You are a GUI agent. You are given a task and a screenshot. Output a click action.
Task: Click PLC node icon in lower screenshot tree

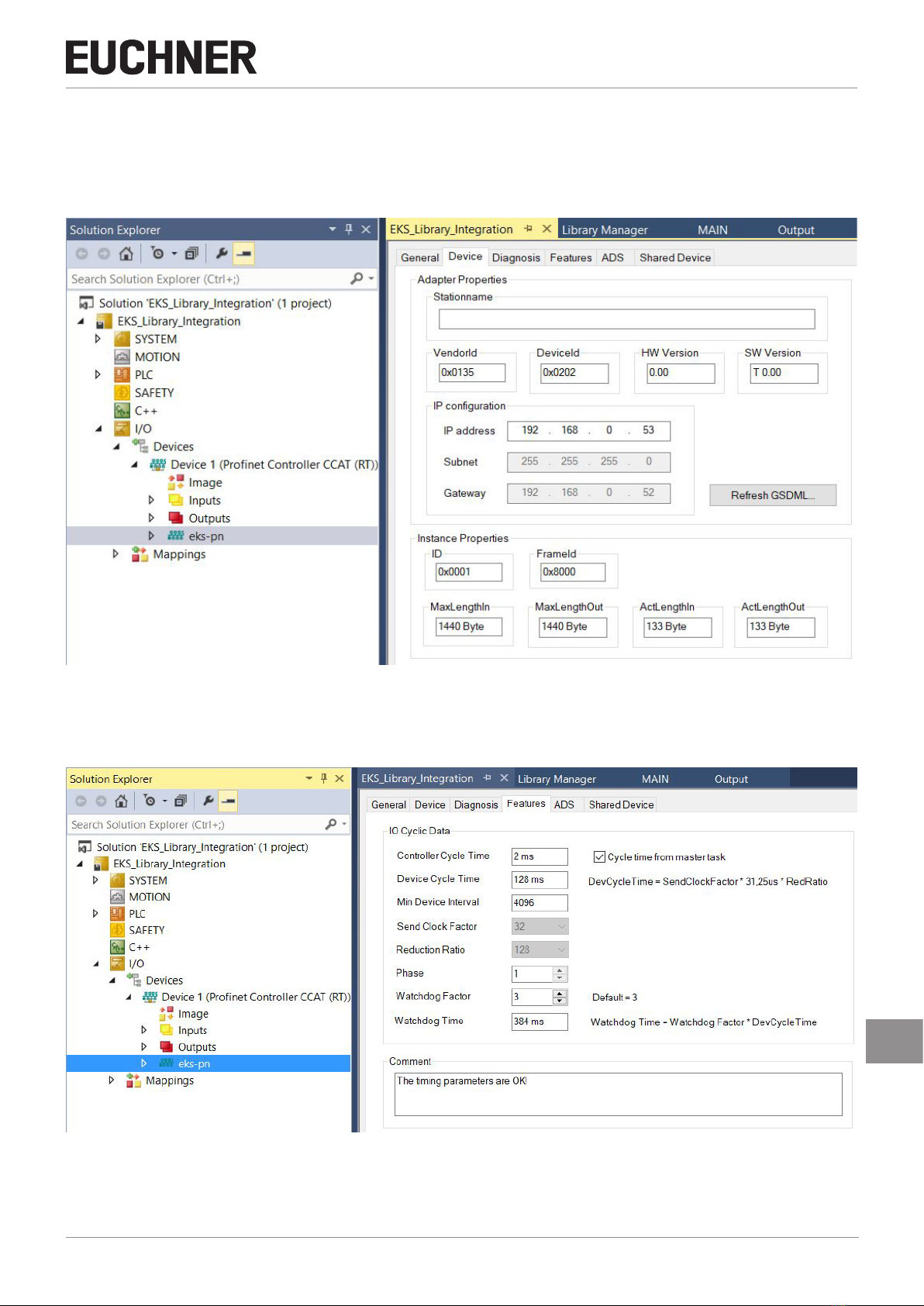[117, 914]
